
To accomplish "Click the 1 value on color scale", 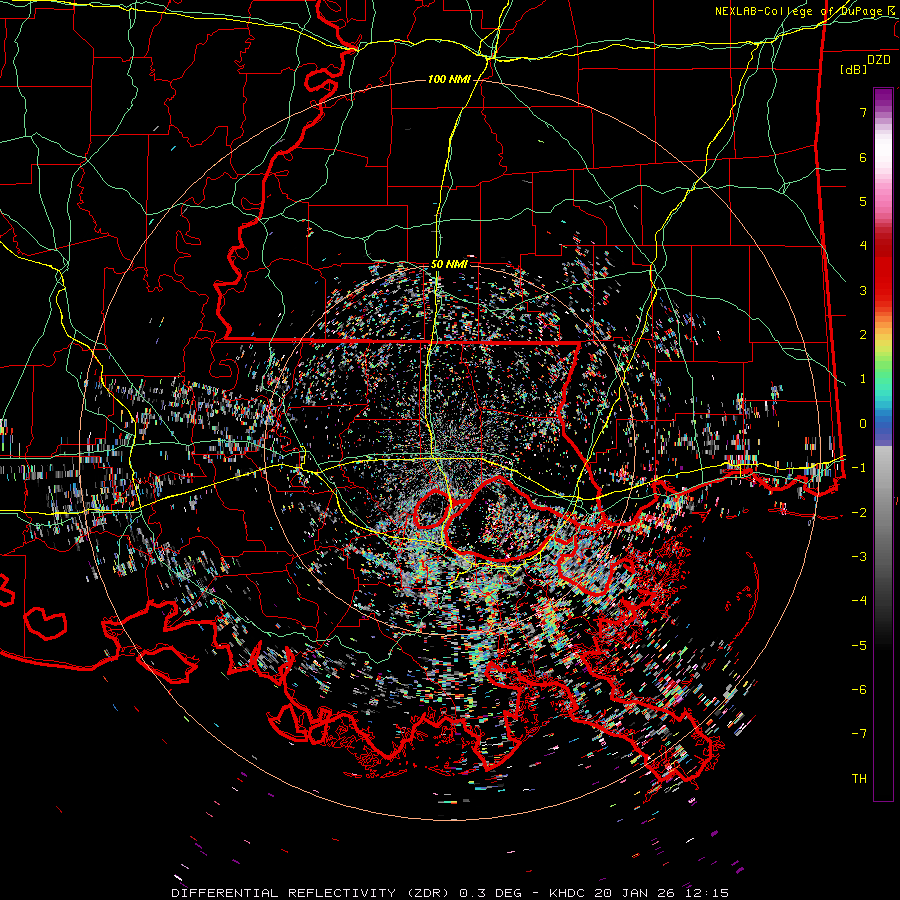I will [863, 379].
